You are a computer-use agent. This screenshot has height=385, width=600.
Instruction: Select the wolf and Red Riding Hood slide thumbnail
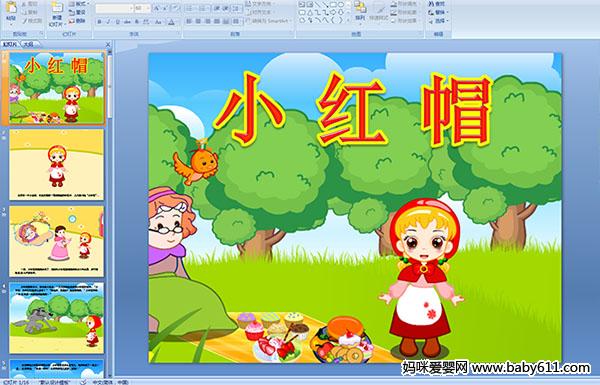tap(57, 318)
